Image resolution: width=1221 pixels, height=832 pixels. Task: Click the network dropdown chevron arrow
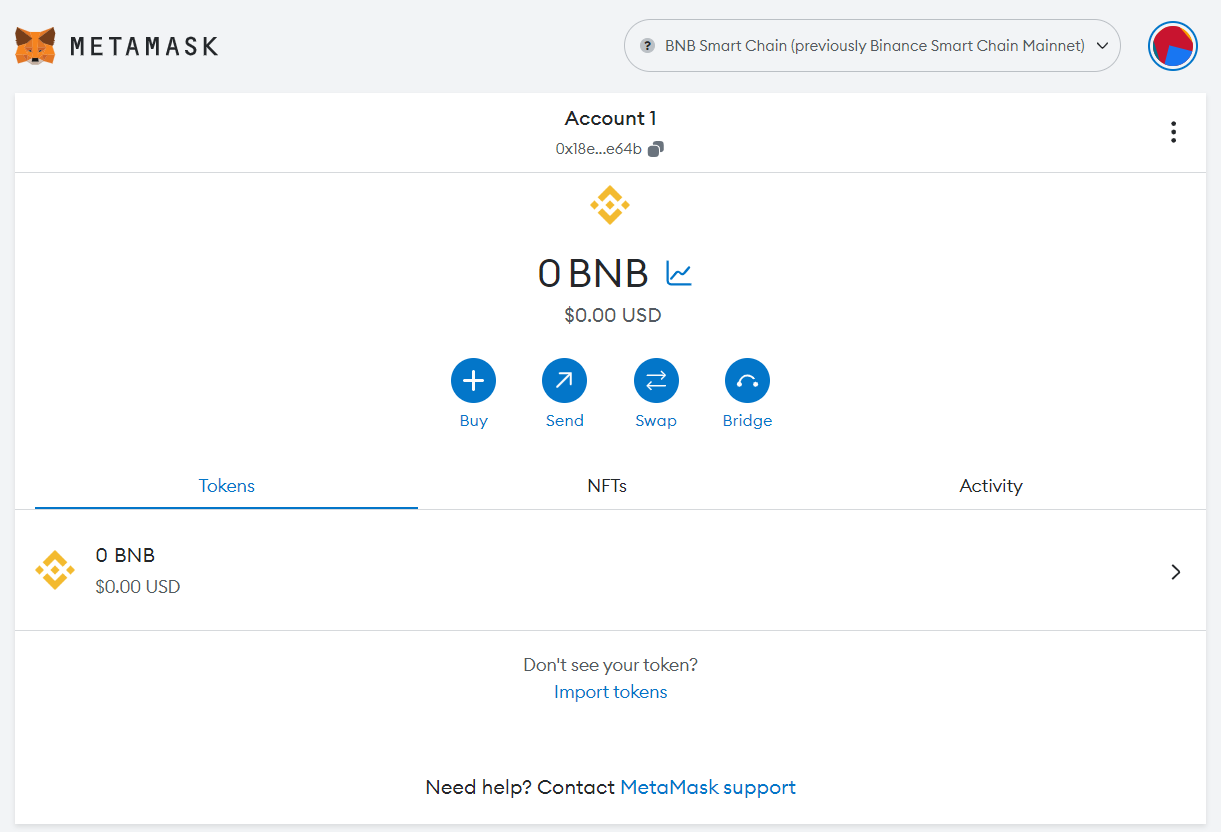(1103, 46)
